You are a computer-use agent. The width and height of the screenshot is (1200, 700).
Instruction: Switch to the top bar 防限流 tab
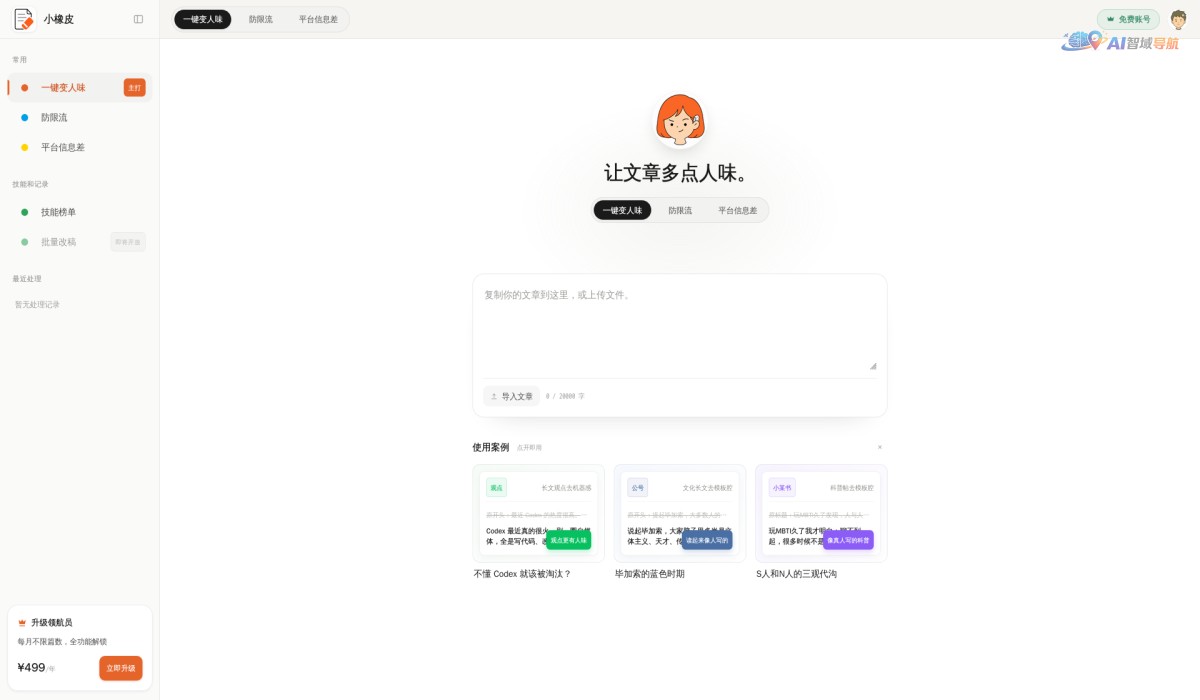[260, 19]
